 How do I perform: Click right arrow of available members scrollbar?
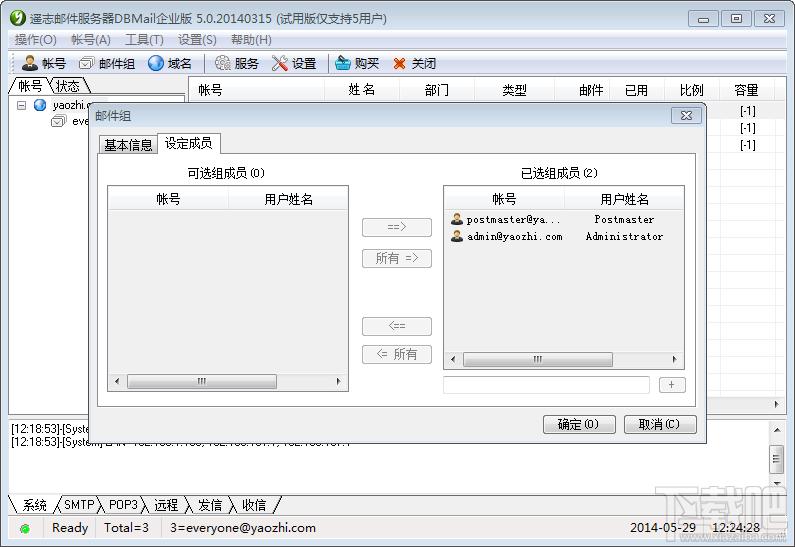point(338,381)
